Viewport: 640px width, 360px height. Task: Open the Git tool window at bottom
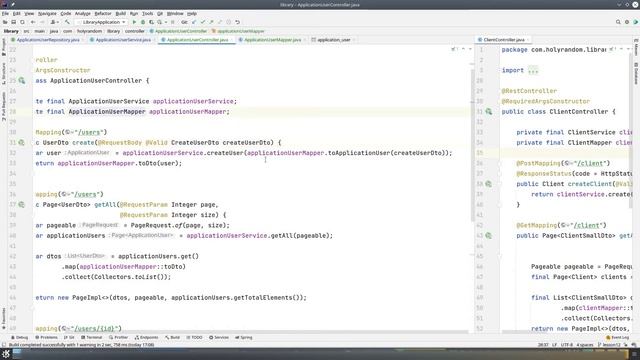point(69,338)
